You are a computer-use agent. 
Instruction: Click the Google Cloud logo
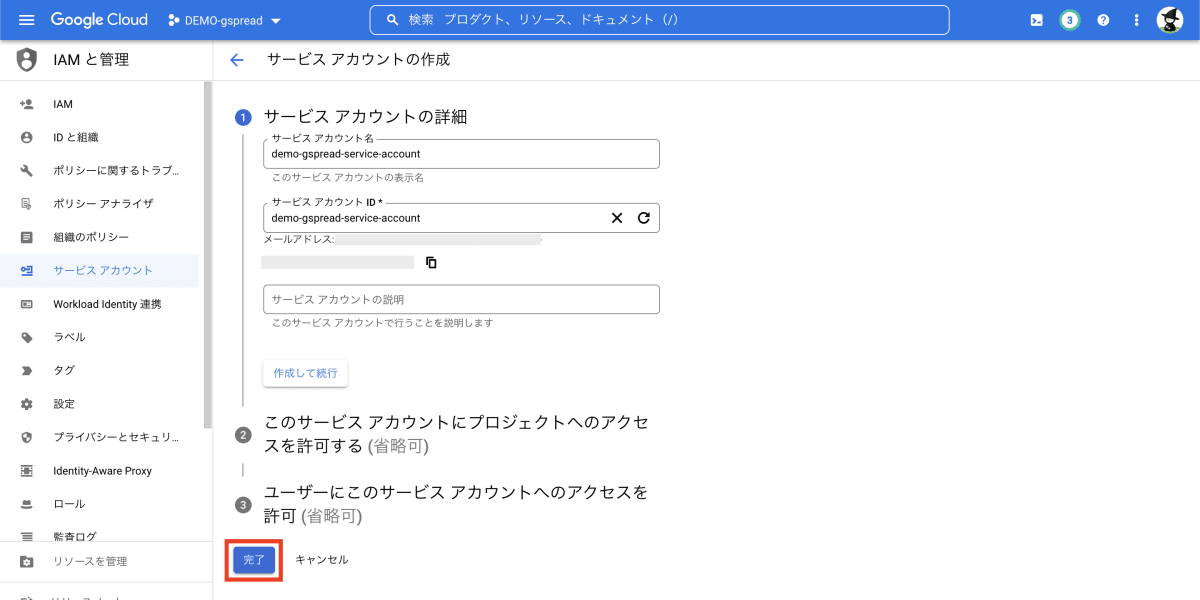[x=99, y=20]
